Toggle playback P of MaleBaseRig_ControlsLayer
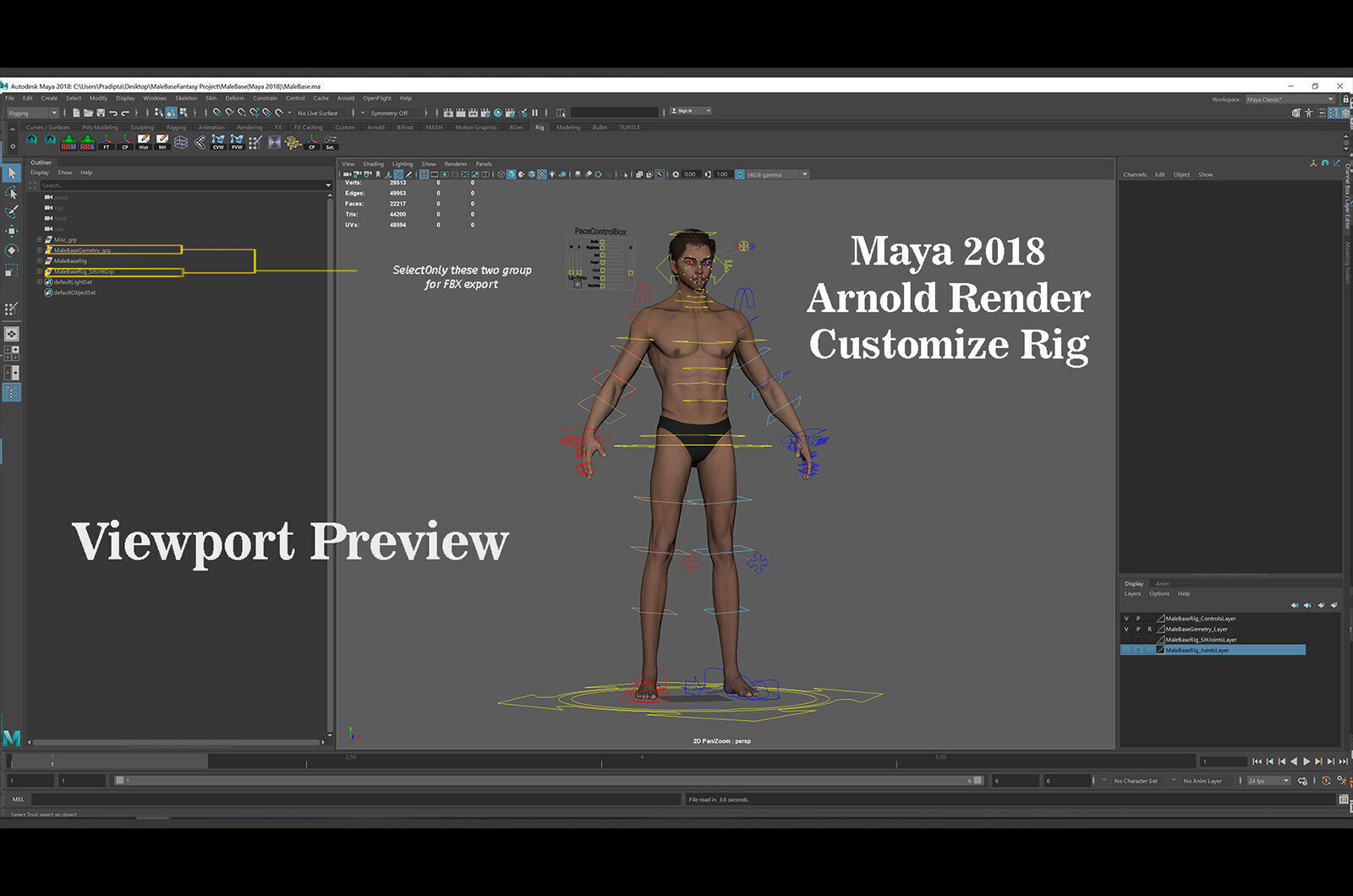1353x896 pixels. pos(1138,619)
